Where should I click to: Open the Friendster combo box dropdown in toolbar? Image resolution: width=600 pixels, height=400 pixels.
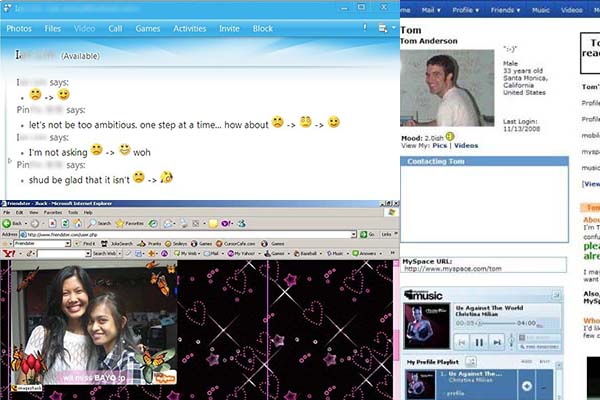pos(68,243)
